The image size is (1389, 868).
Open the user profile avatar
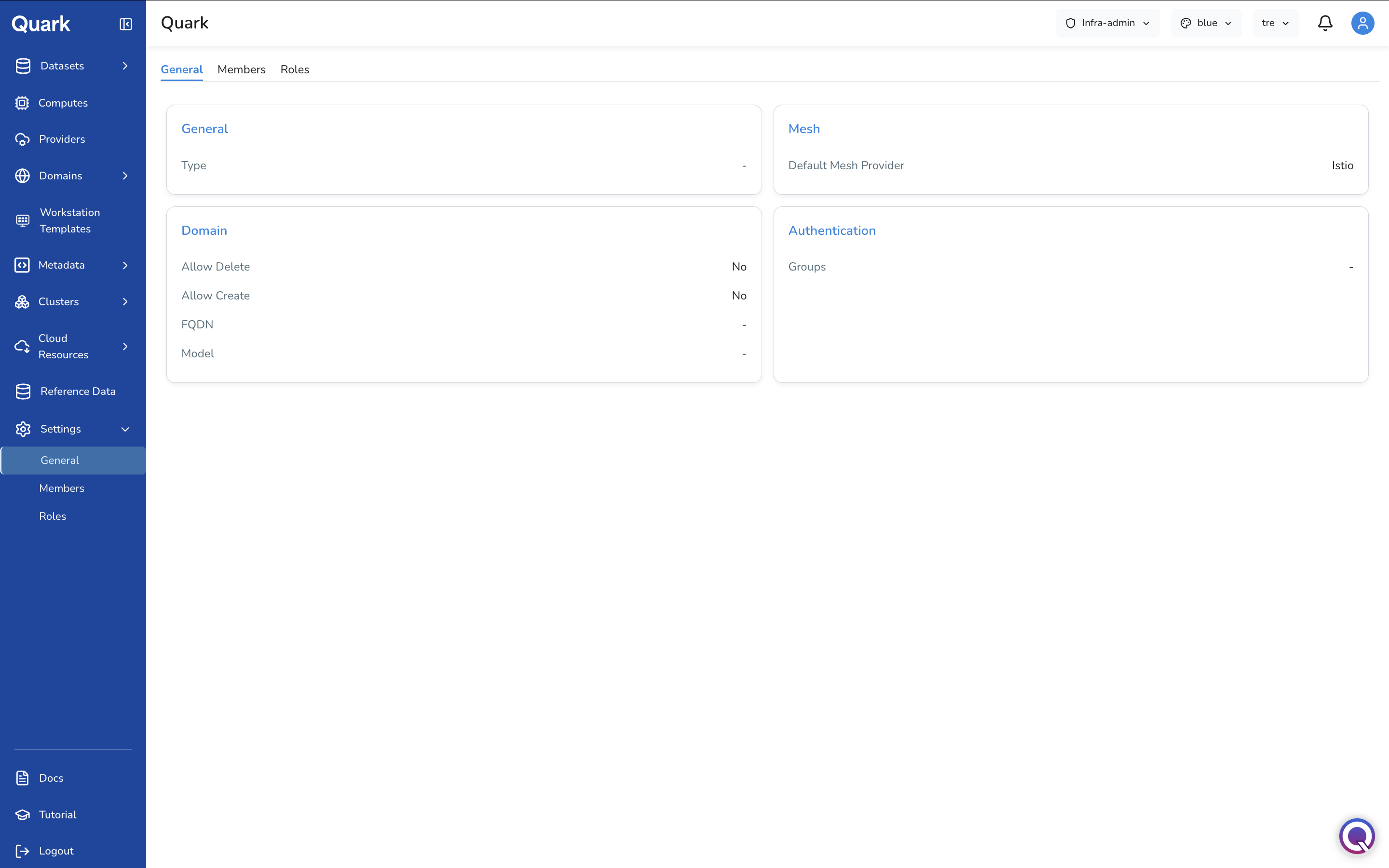1362,23
